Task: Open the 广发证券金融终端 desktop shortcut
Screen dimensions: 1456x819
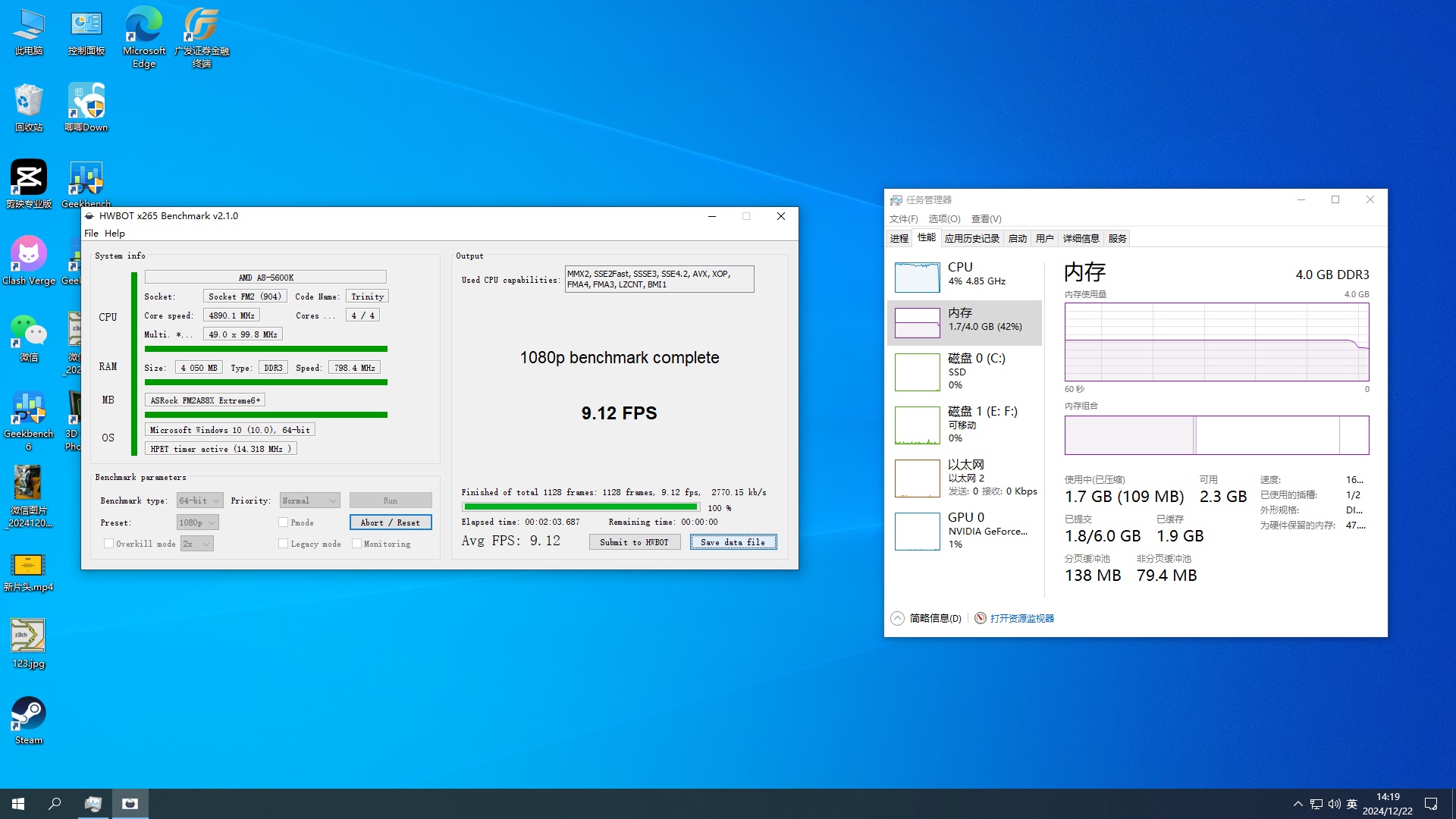Action: [x=202, y=36]
